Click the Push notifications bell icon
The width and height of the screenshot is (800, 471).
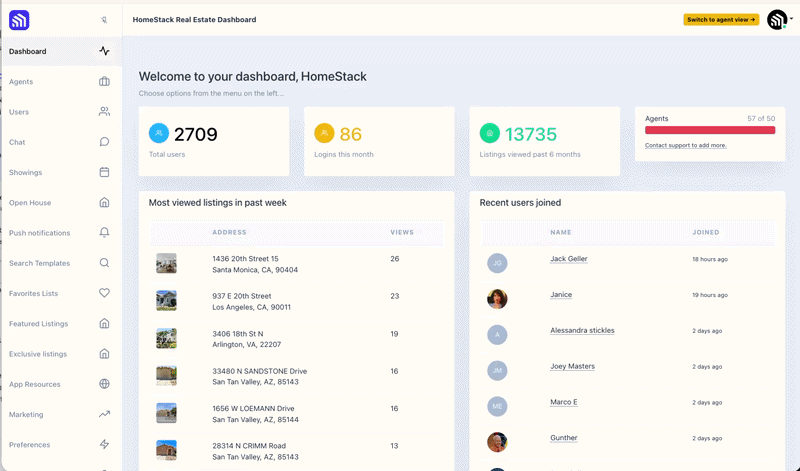(104, 233)
